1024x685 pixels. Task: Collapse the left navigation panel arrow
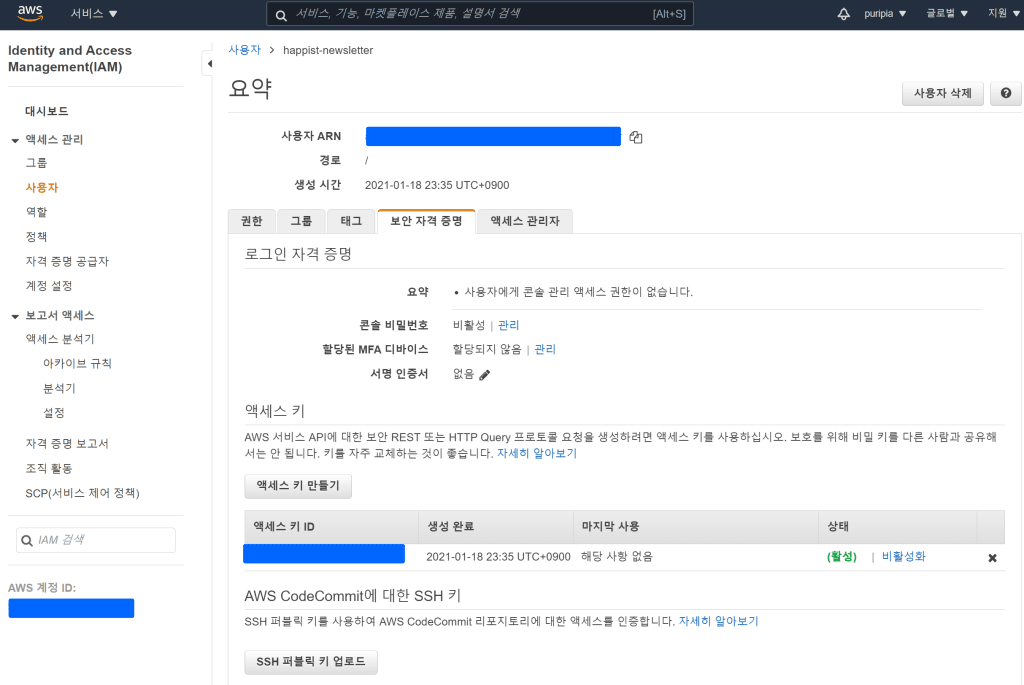(x=209, y=62)
